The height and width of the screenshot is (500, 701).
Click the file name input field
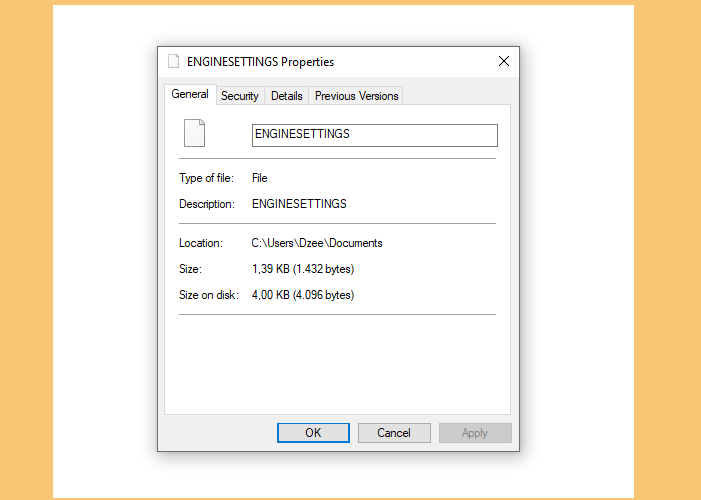[x=375, y=135]
